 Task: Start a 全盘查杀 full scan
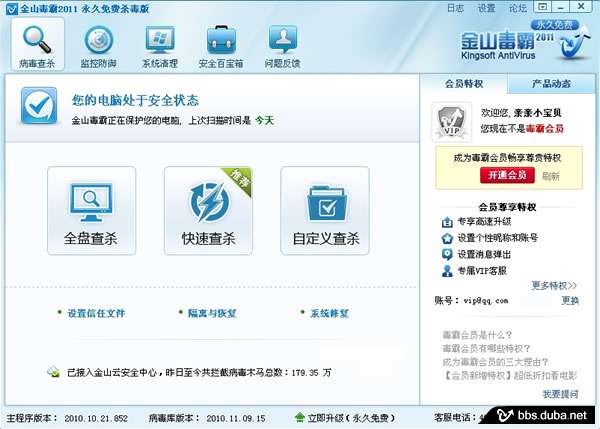(91, 211)
